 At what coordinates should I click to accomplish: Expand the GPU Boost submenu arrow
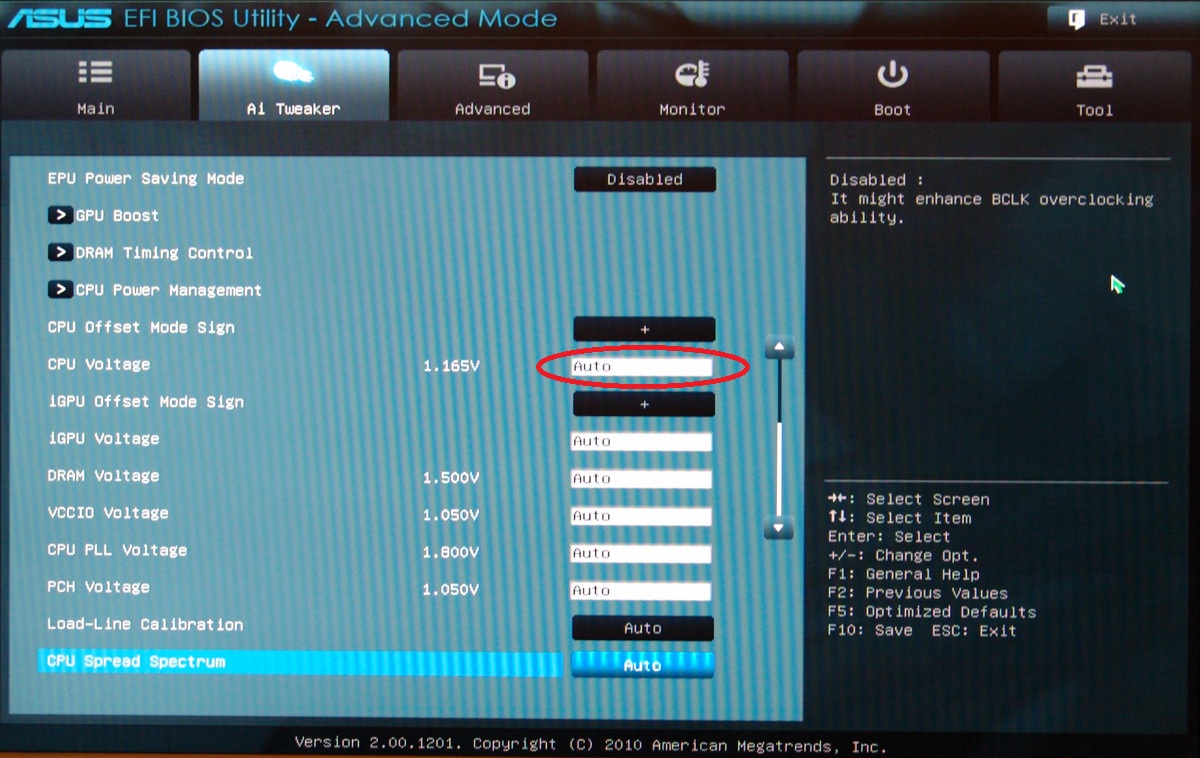pyautogui.click(x=60, y=215)
